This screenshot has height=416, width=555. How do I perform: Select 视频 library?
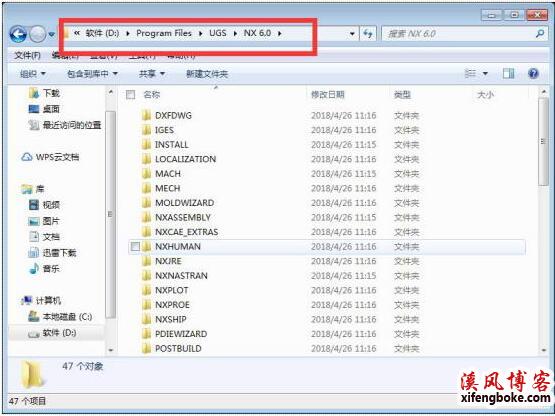pyautogui.click(x=44, y=205)
